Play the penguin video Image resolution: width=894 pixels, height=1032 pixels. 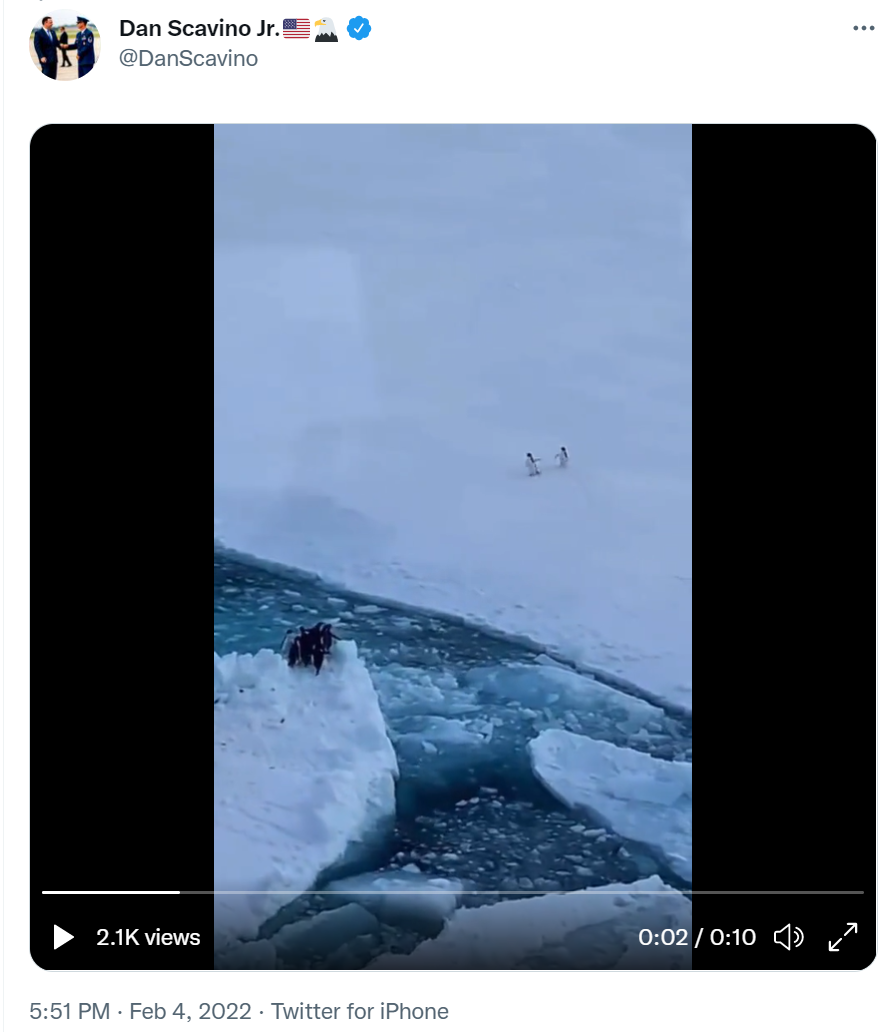(x=63, y=937)
